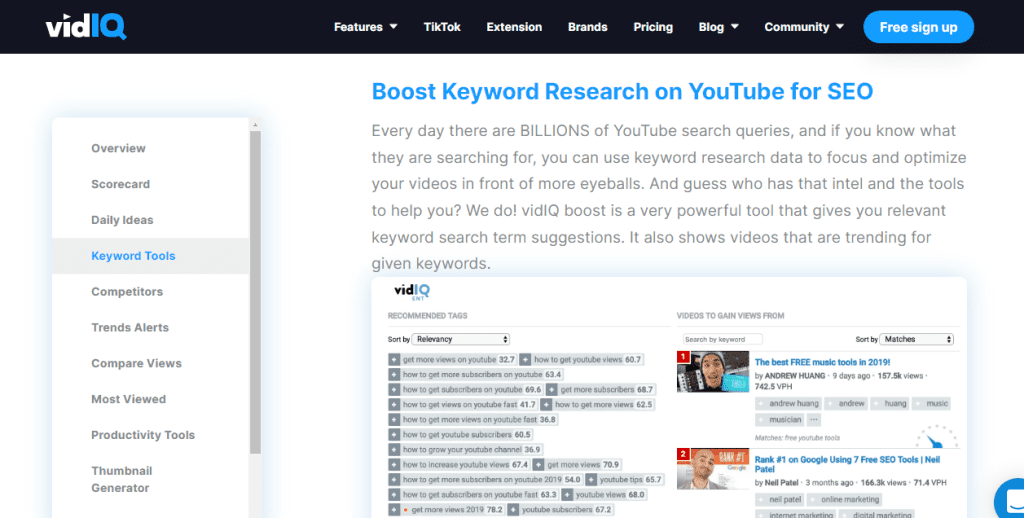Click plus icon beside 'how to get youtube views'
This screenshot has height=518, width=1024.
pyautogui.click(x=525, y=360)
